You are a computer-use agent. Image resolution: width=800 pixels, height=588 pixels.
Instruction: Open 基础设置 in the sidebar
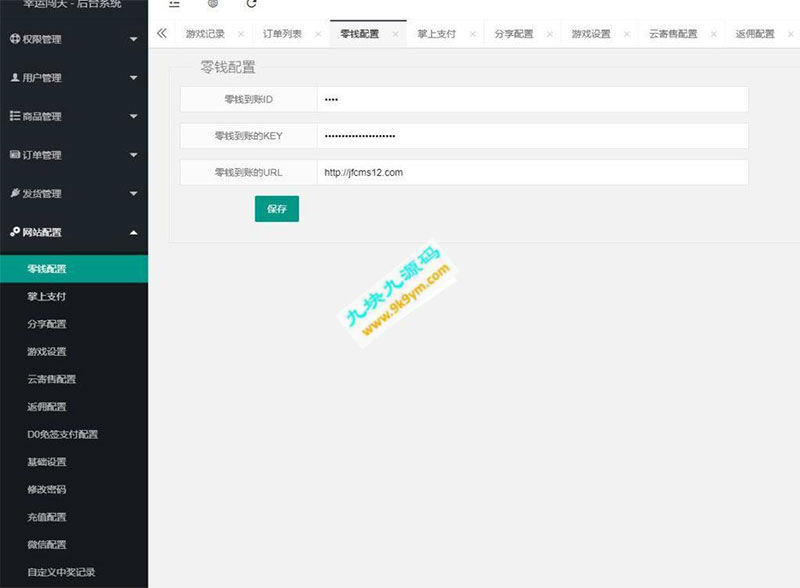pos(74,461)
